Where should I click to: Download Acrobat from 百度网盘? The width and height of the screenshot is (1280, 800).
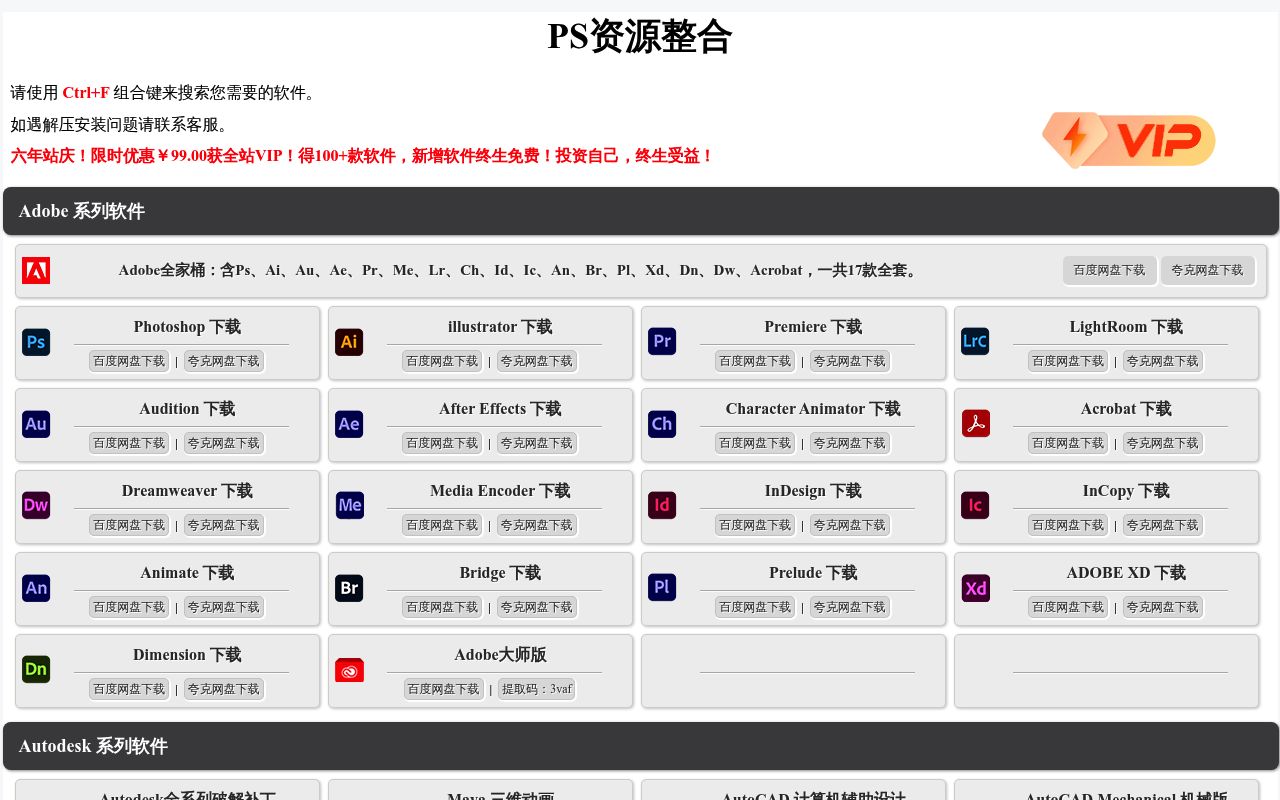tap(1068, 443)
